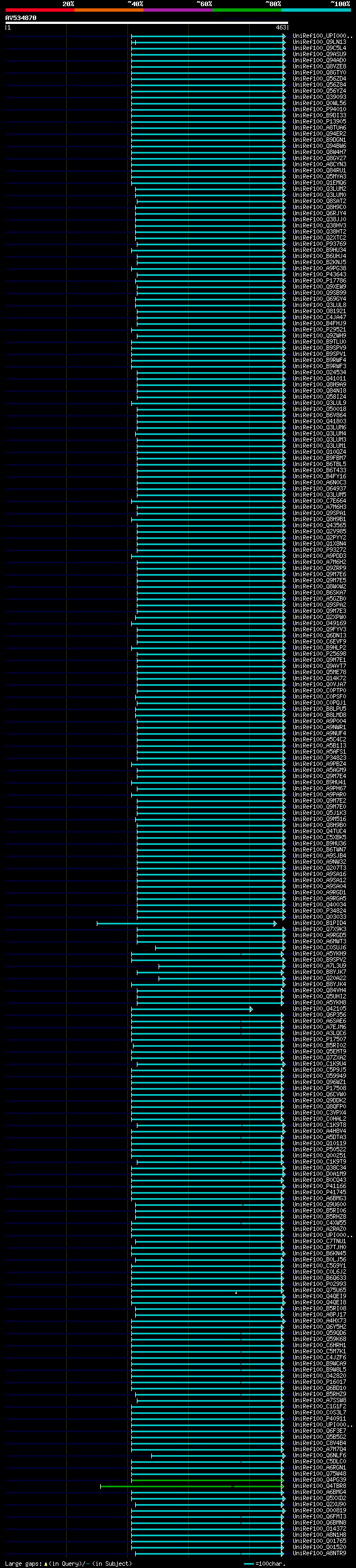Open hit UniRef100_P13905

coord(319,122)
